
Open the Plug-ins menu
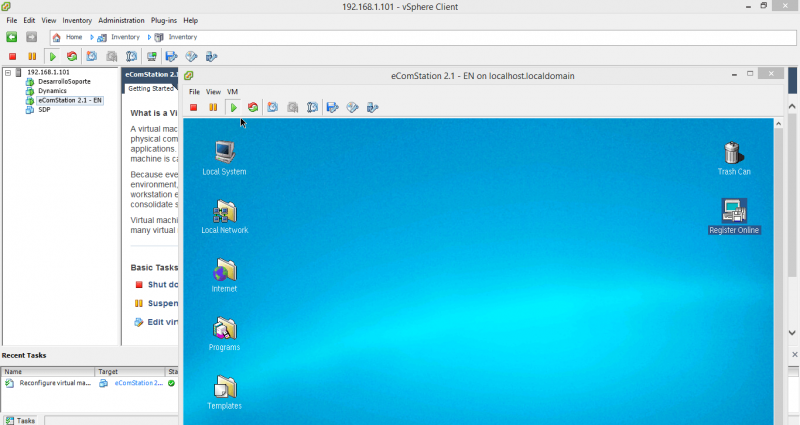pyautogui.click(x=165, y=20)
